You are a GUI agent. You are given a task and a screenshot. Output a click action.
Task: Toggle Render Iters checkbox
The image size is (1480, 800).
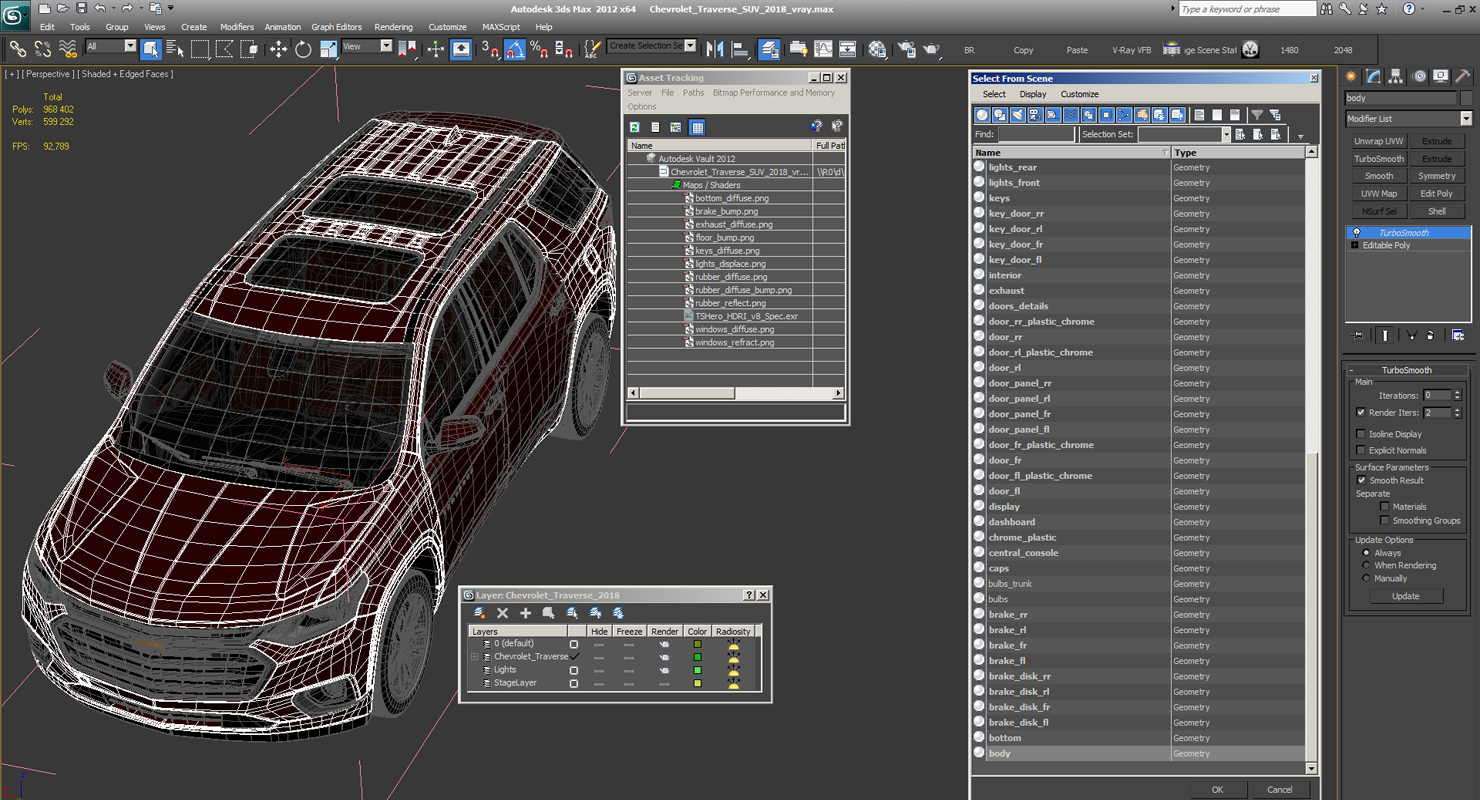(1361, 412)
